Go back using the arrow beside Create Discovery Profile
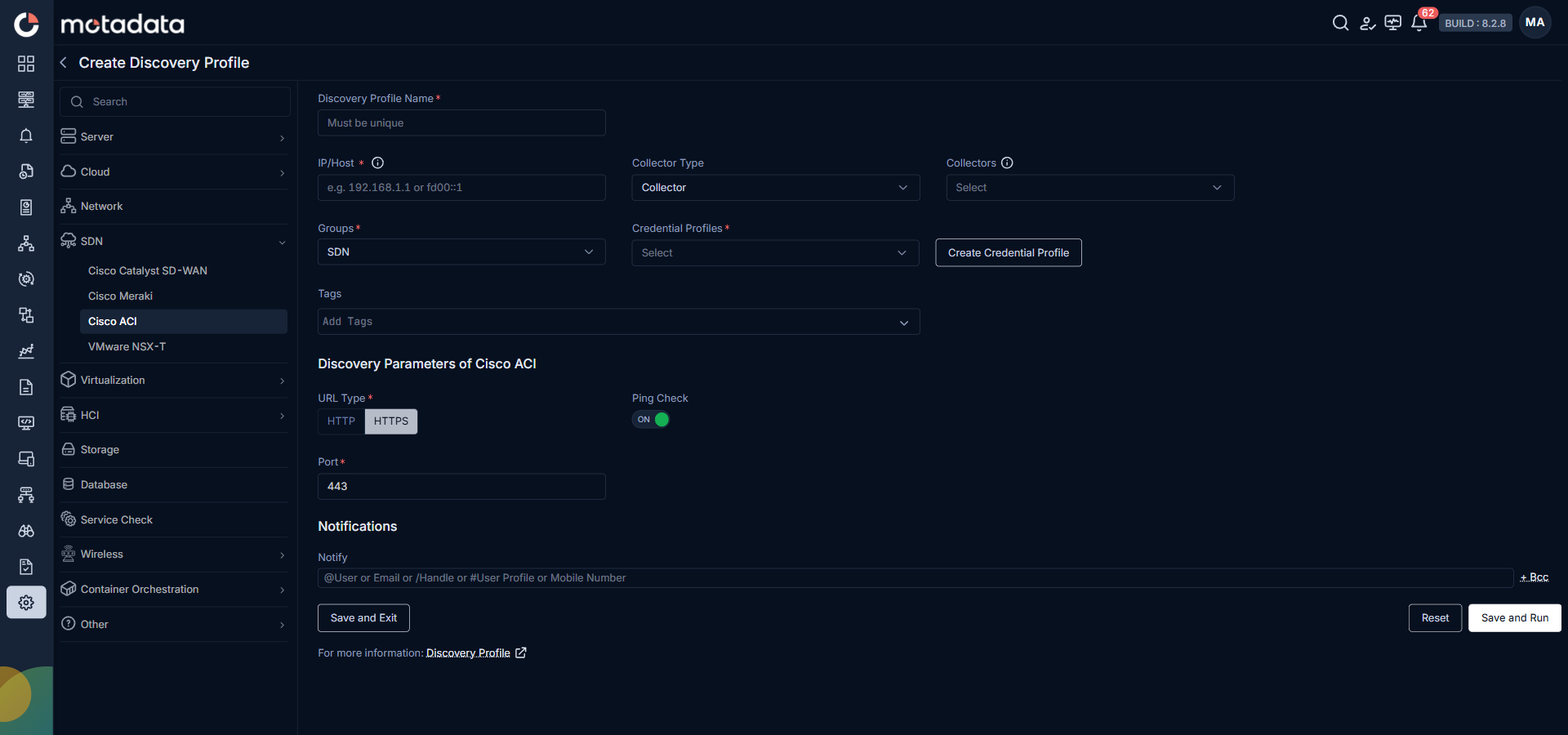This screenshot has width=1568, height=735. [64, 63]
